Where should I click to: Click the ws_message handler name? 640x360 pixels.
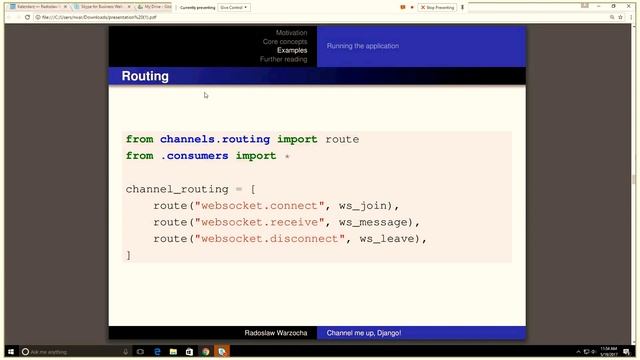point(373,222)
